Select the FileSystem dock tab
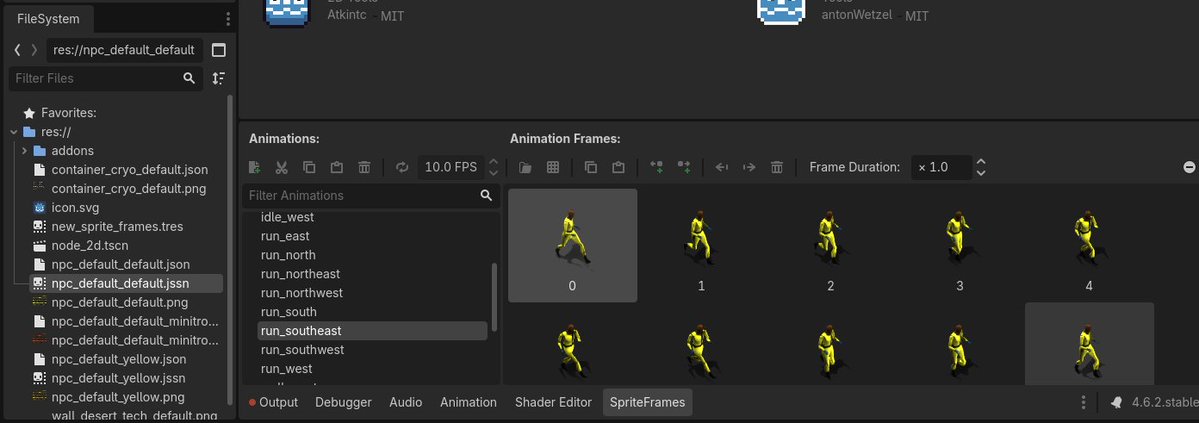This screenshot has height=423, width=1199. 48,19
